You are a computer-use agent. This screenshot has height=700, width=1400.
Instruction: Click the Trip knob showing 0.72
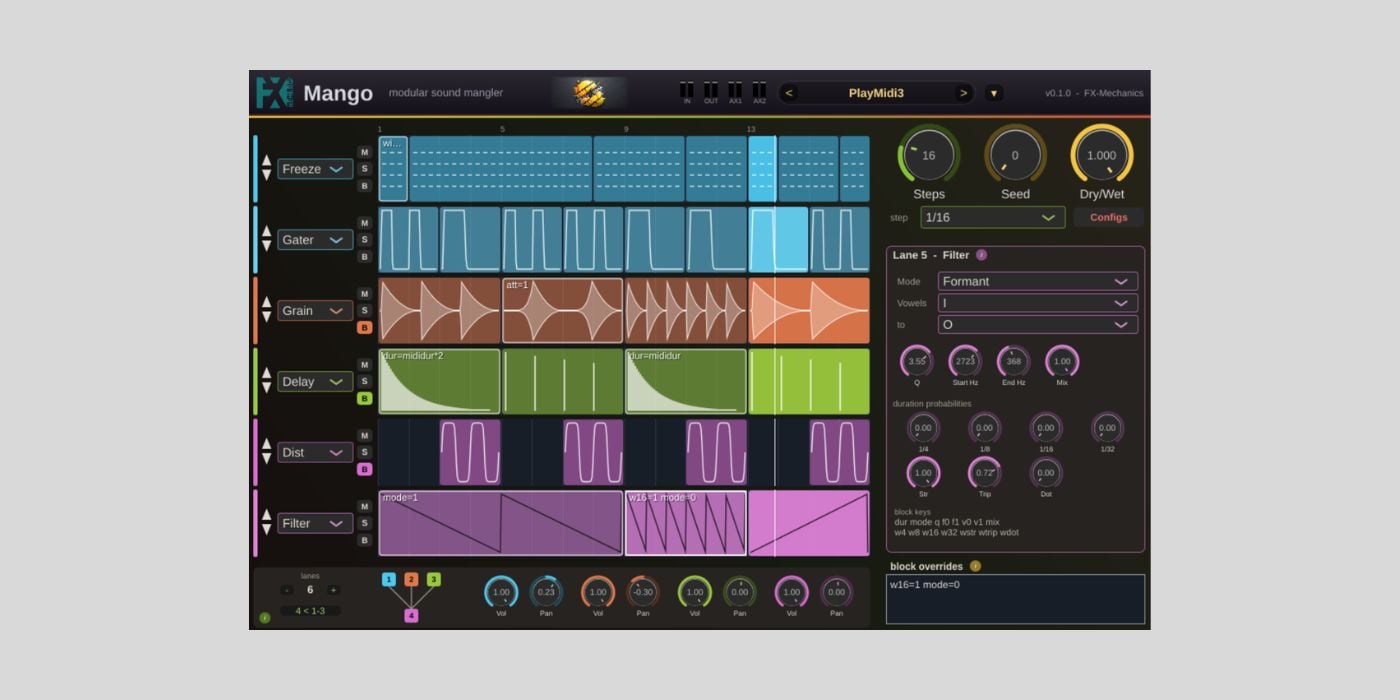click(x=985, y=472)
